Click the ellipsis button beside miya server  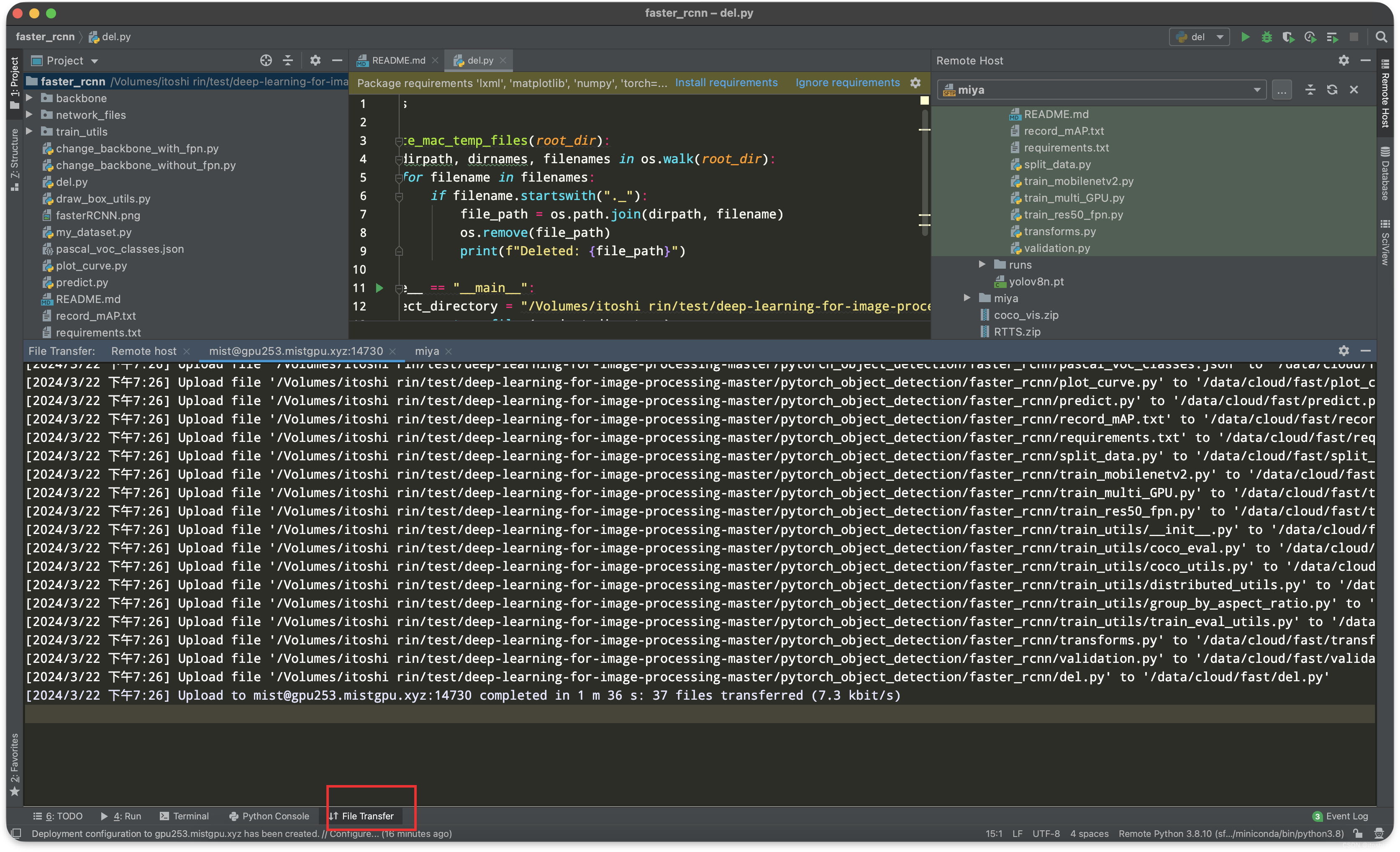(x=1282, y=90)
